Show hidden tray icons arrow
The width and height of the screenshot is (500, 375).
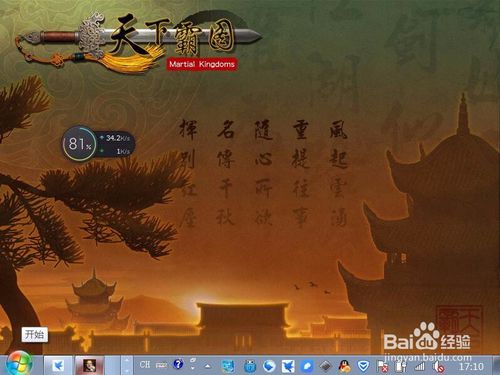(208, 366)
